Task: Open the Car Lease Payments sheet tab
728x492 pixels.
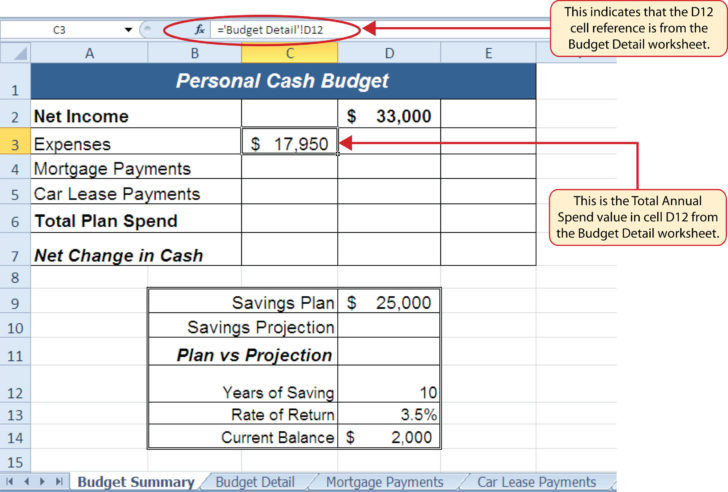Action: coord(537,482)
